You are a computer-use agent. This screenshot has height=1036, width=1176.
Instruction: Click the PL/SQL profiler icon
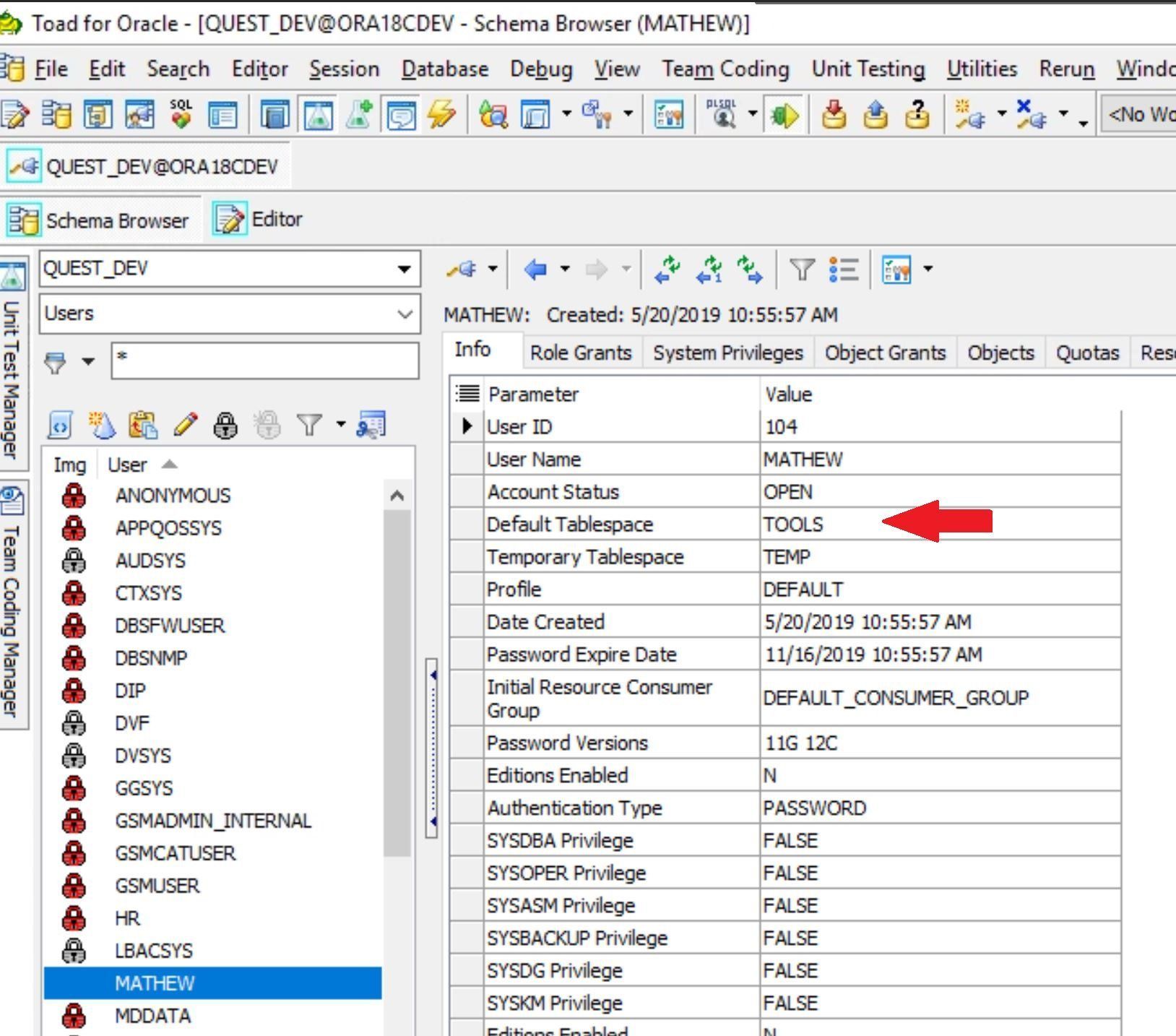coord(721,114)
